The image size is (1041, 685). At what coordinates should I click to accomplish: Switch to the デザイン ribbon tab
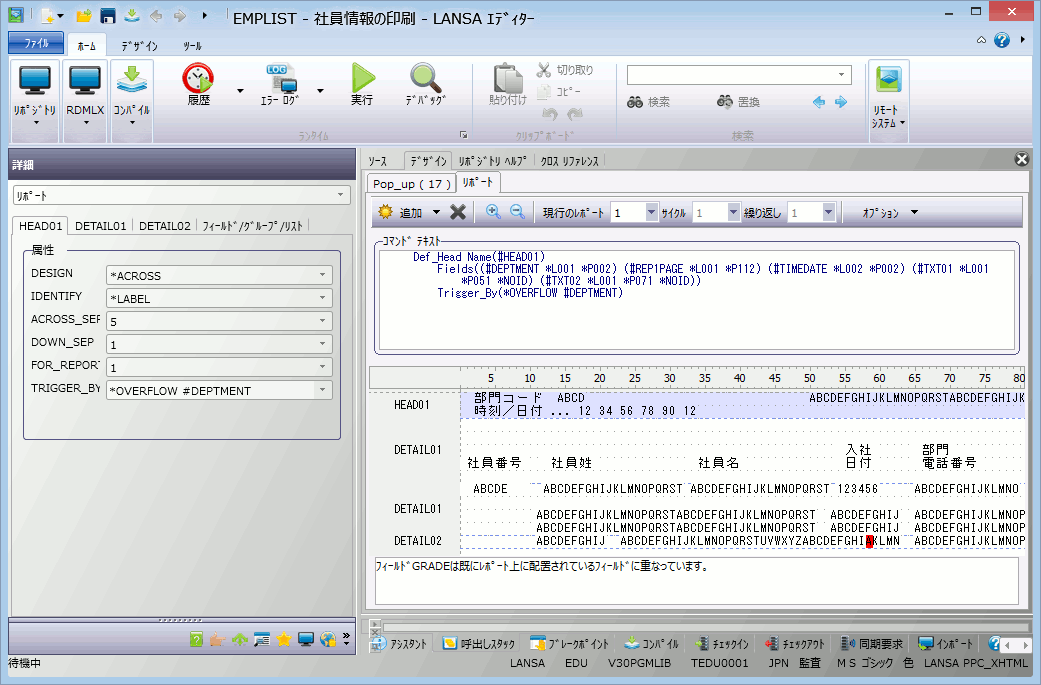point(139,46)
